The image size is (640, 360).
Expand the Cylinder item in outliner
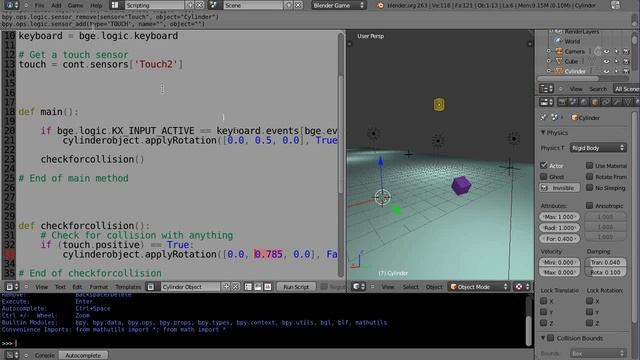coord(549,71)
